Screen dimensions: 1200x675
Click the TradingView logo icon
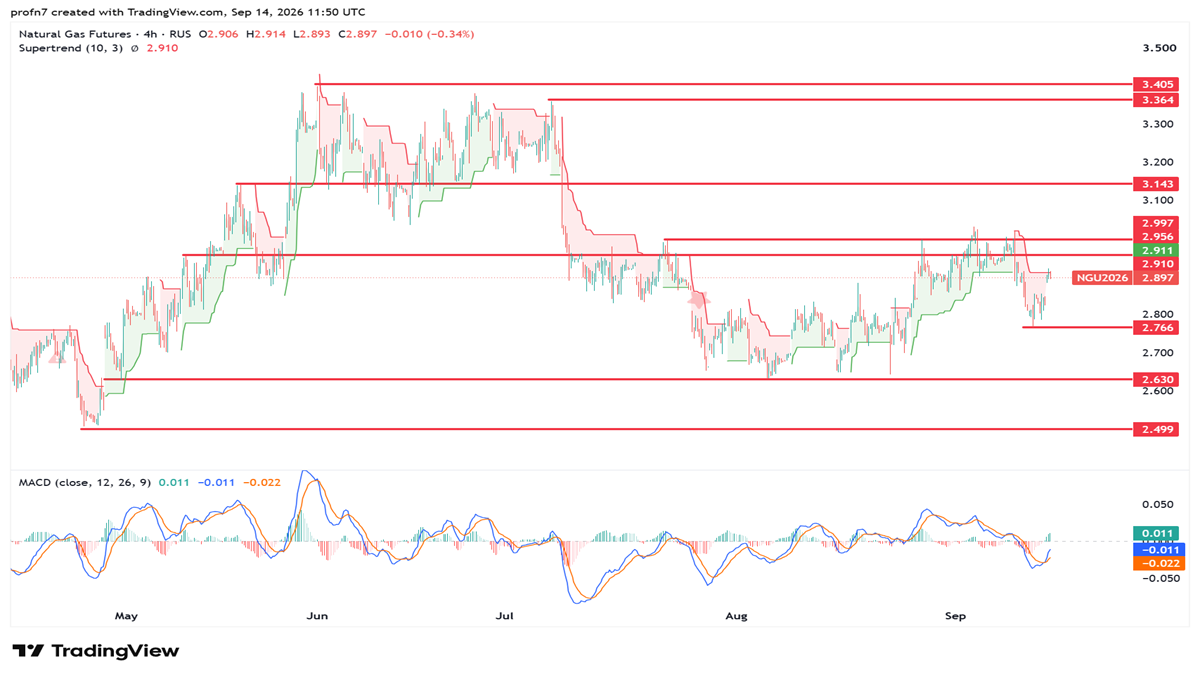tap(28, 651)
